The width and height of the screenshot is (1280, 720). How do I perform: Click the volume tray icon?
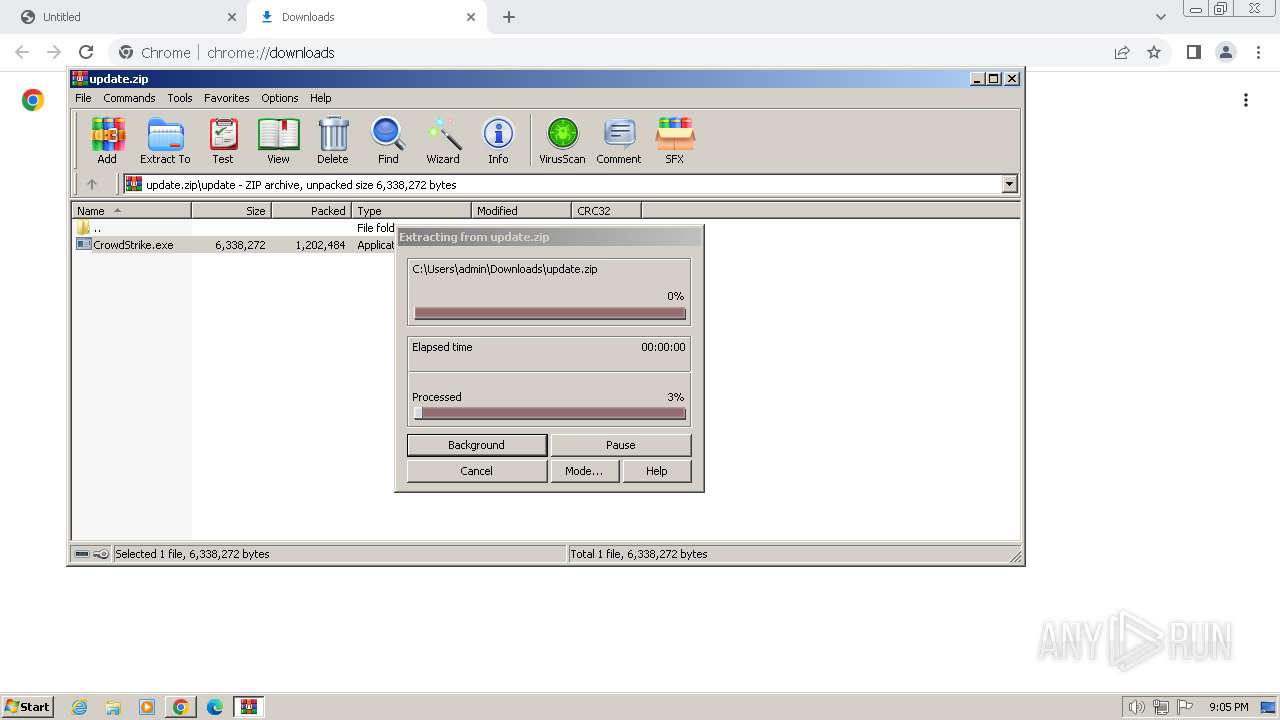coord(1137,707)
